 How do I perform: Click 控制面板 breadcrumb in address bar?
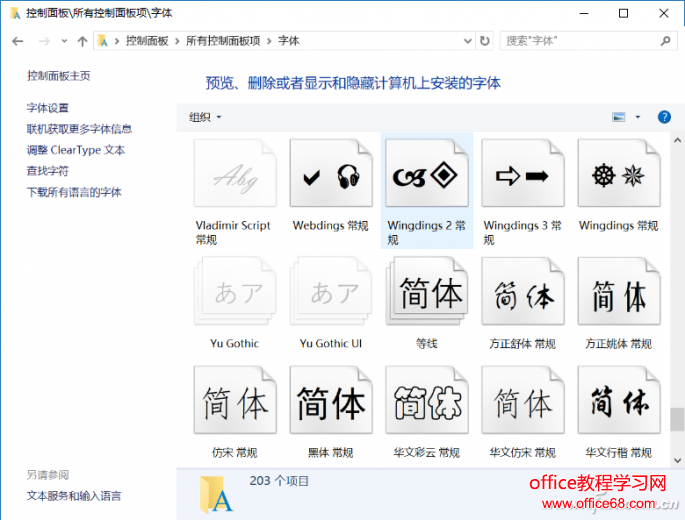(x=147, y=41)
